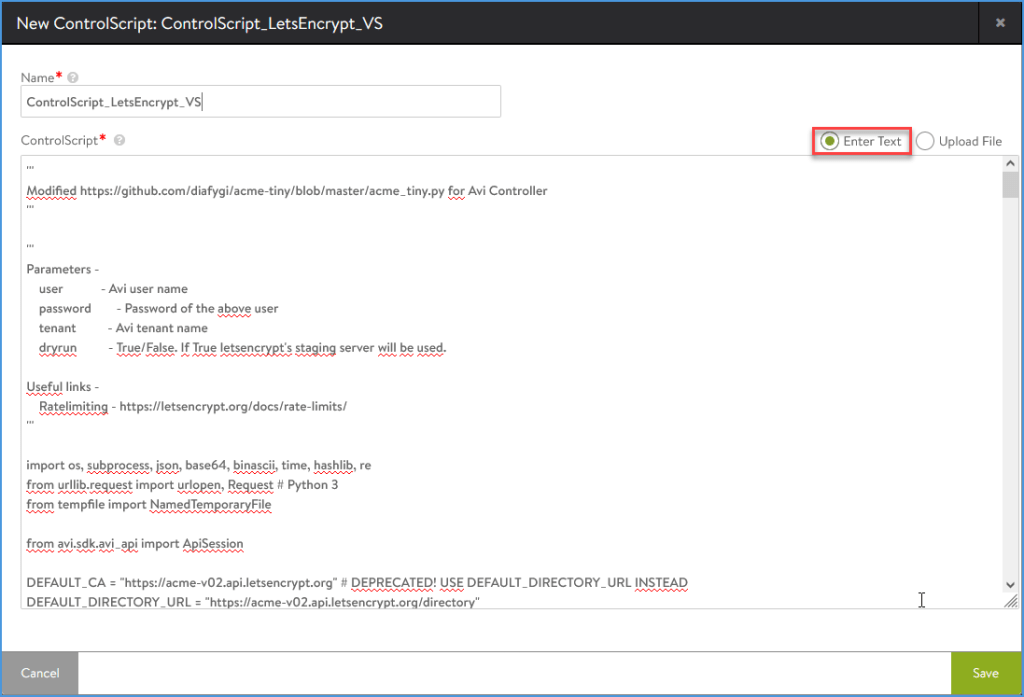The height and width of the screenshot is (697, 1024).
Task: Click the ControlScript field label
Action: [59, 140]
